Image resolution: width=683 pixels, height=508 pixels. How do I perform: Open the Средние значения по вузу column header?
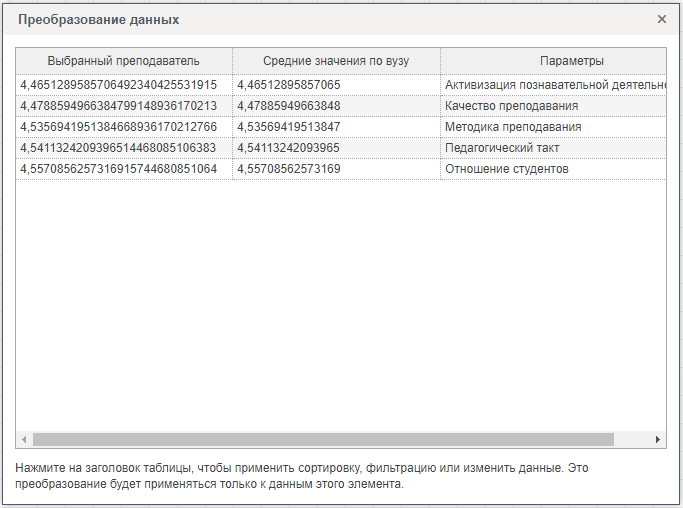(x=336, y=61)
